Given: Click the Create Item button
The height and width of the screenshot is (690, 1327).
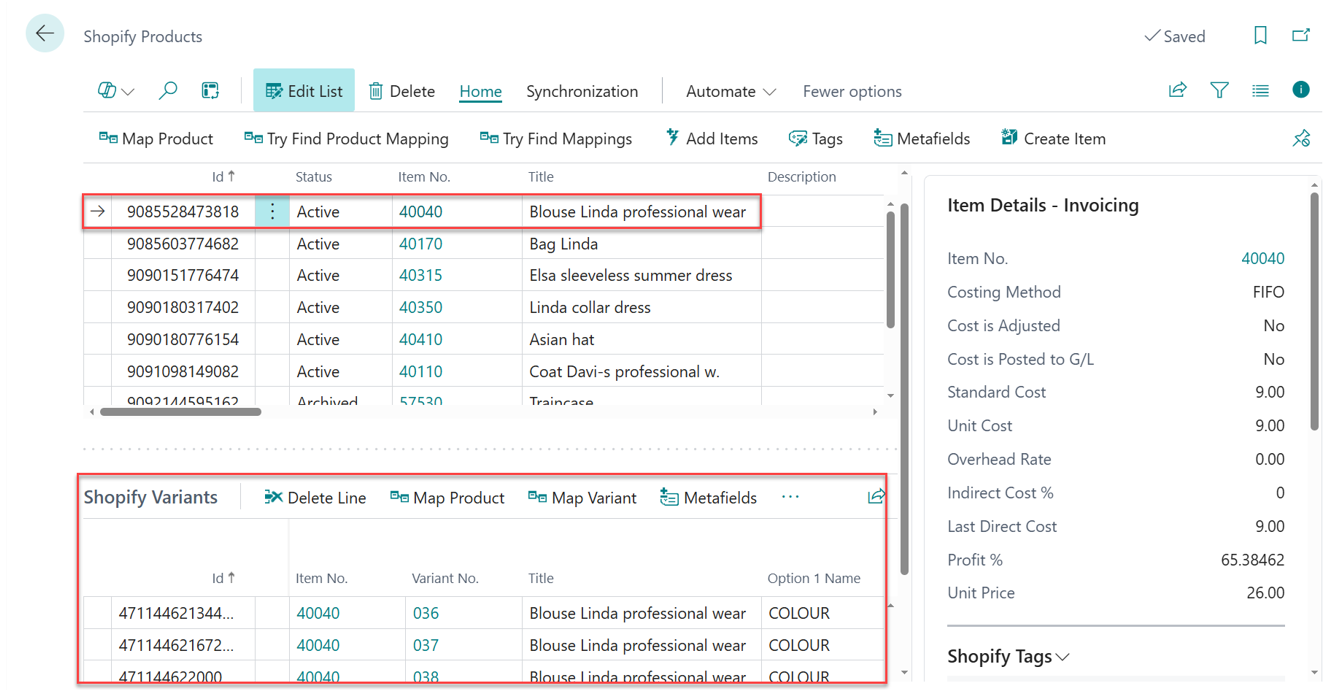Looking at the screenshot, I should coord(1053,139).
